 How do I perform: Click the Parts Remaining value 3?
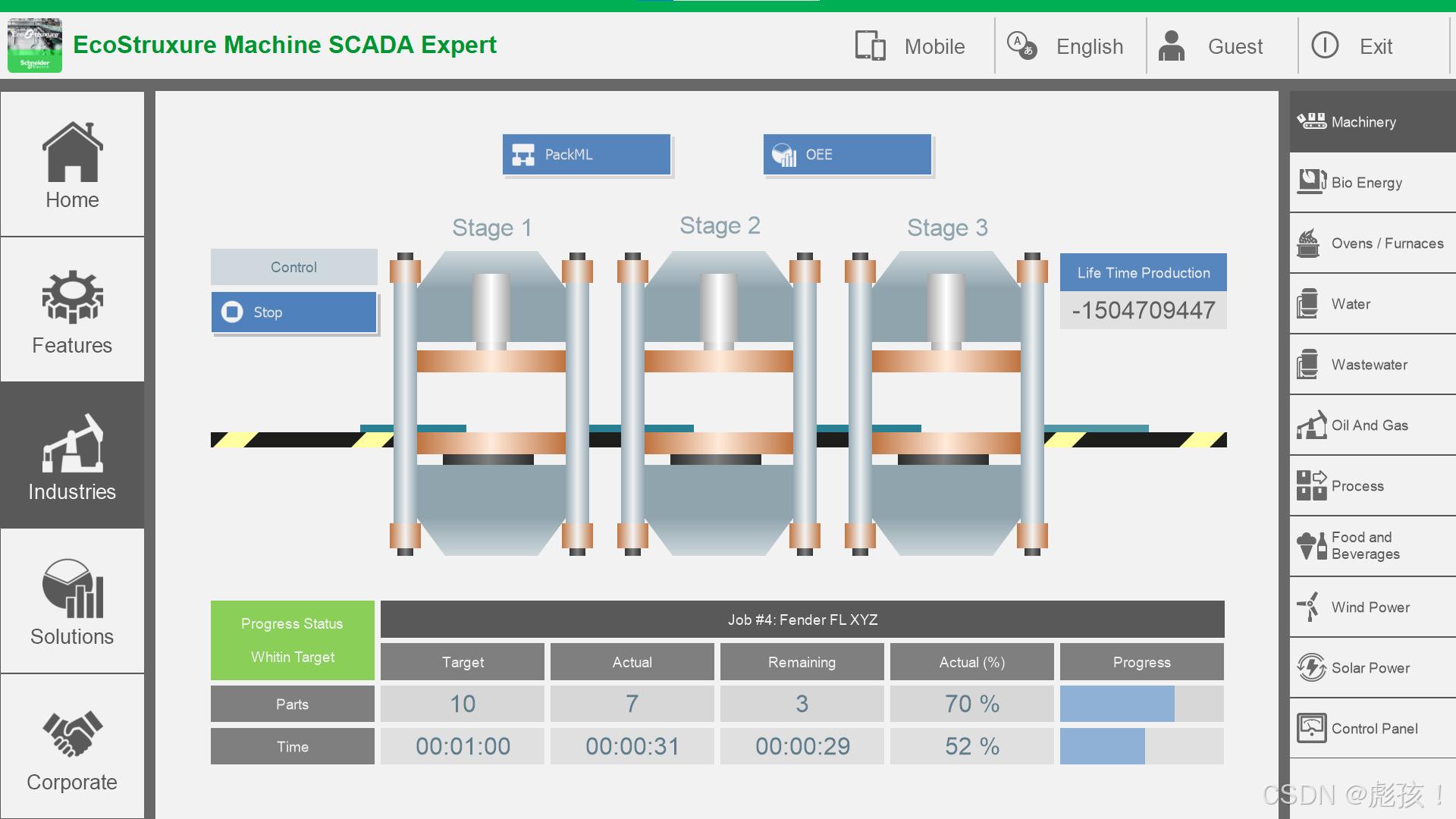(x=802, y=704)
